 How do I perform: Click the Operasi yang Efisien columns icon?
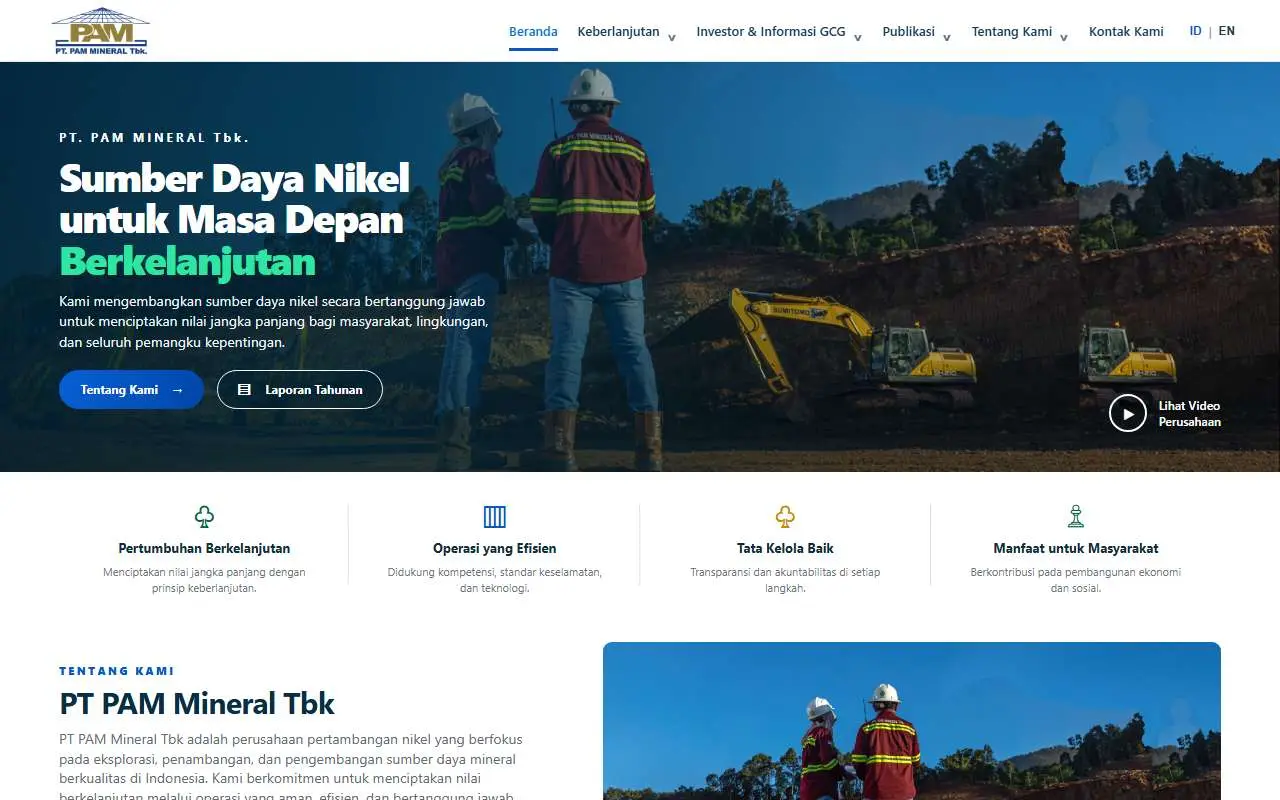point(495,517)
